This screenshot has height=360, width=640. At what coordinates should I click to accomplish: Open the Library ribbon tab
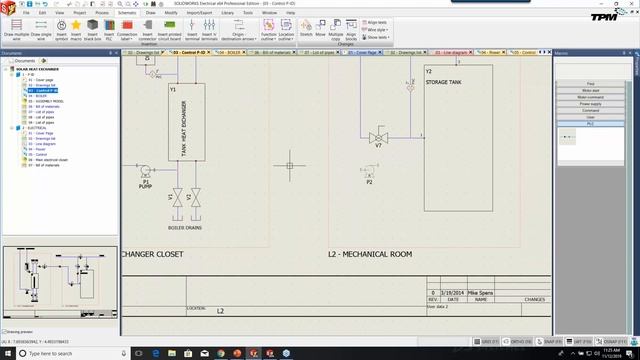point(227,13)
